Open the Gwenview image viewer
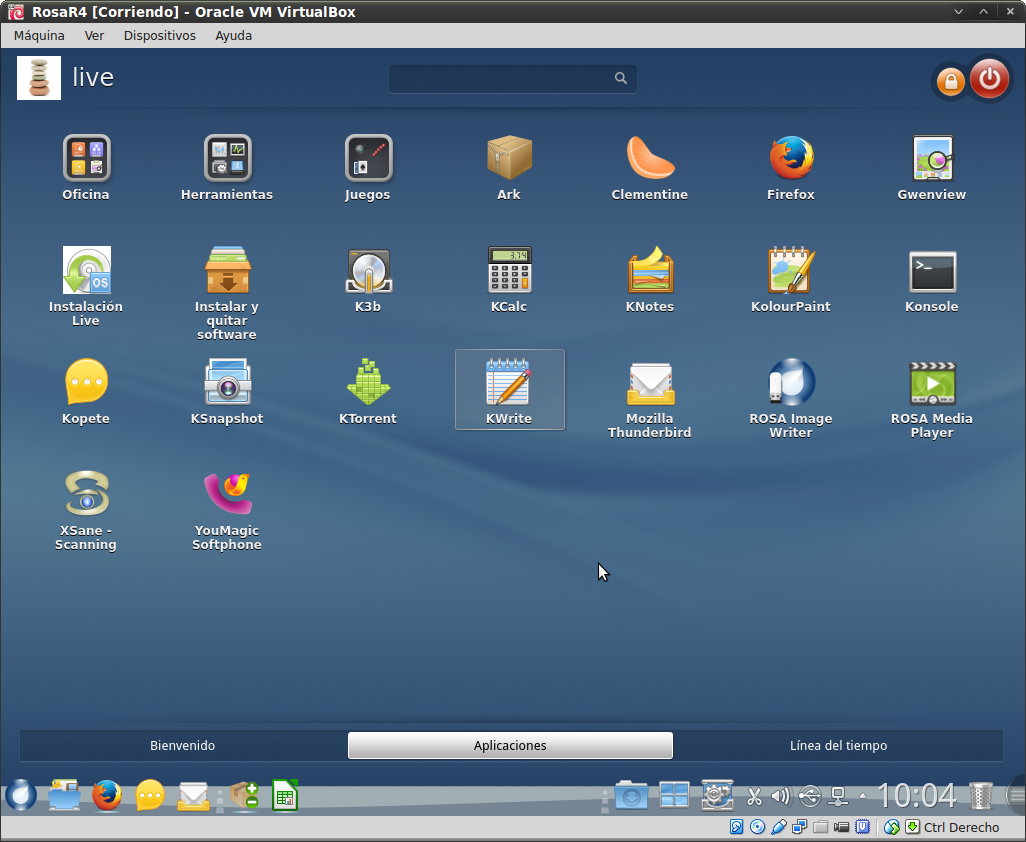This screenshot has width=1026, height=842. click(x=932, y=159)
